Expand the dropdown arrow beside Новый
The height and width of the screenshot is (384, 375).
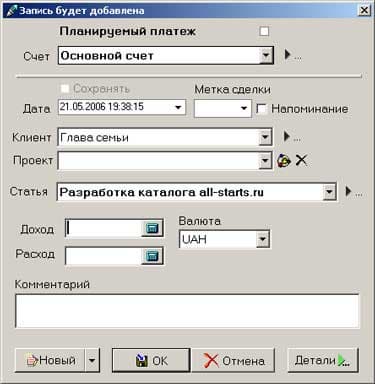[x=92, y=360]
